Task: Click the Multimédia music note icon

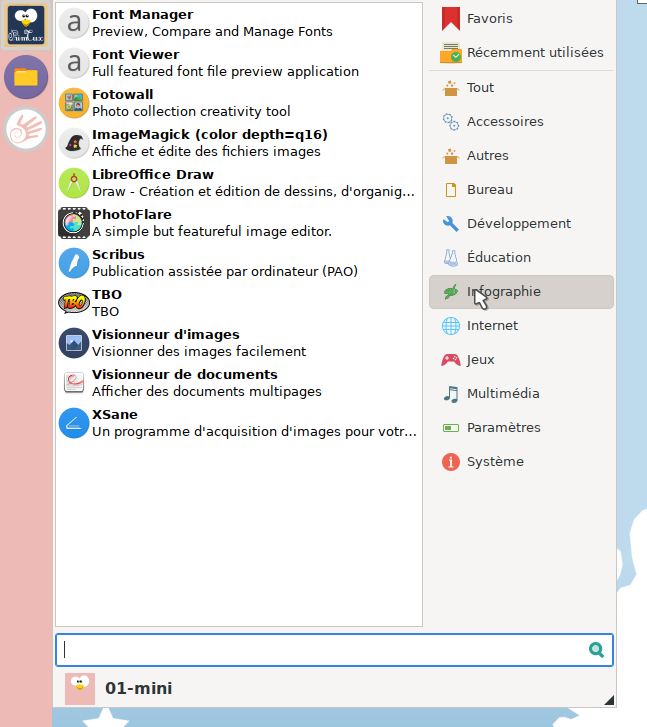Action: click(x=450, y=394)
